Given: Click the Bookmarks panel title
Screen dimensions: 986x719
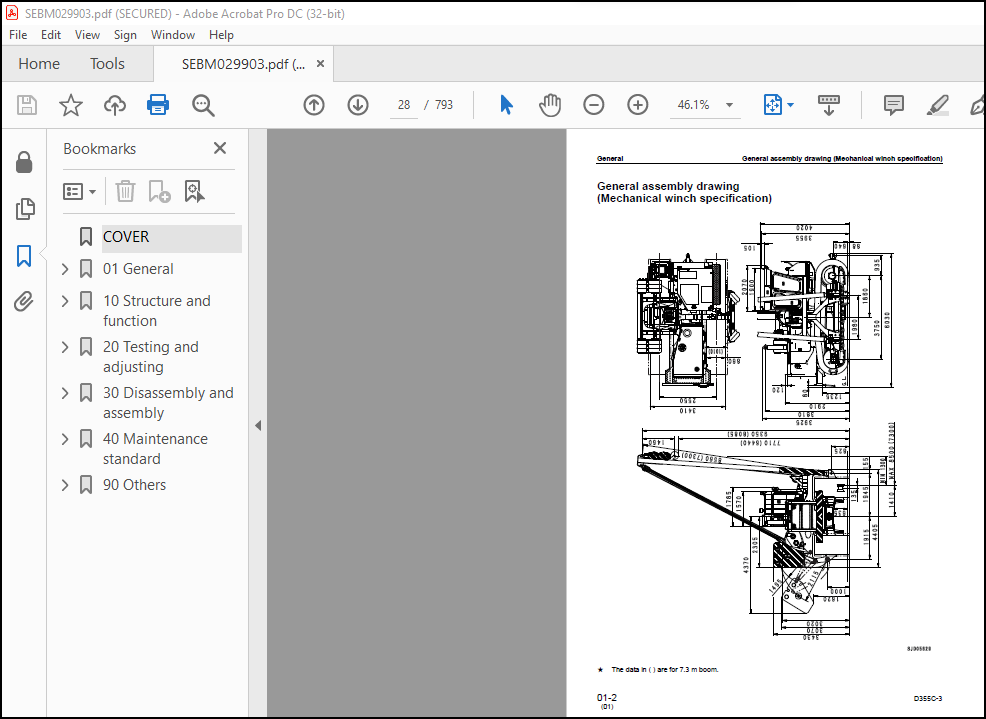Looking at the screenshot, I should (99, 149).
